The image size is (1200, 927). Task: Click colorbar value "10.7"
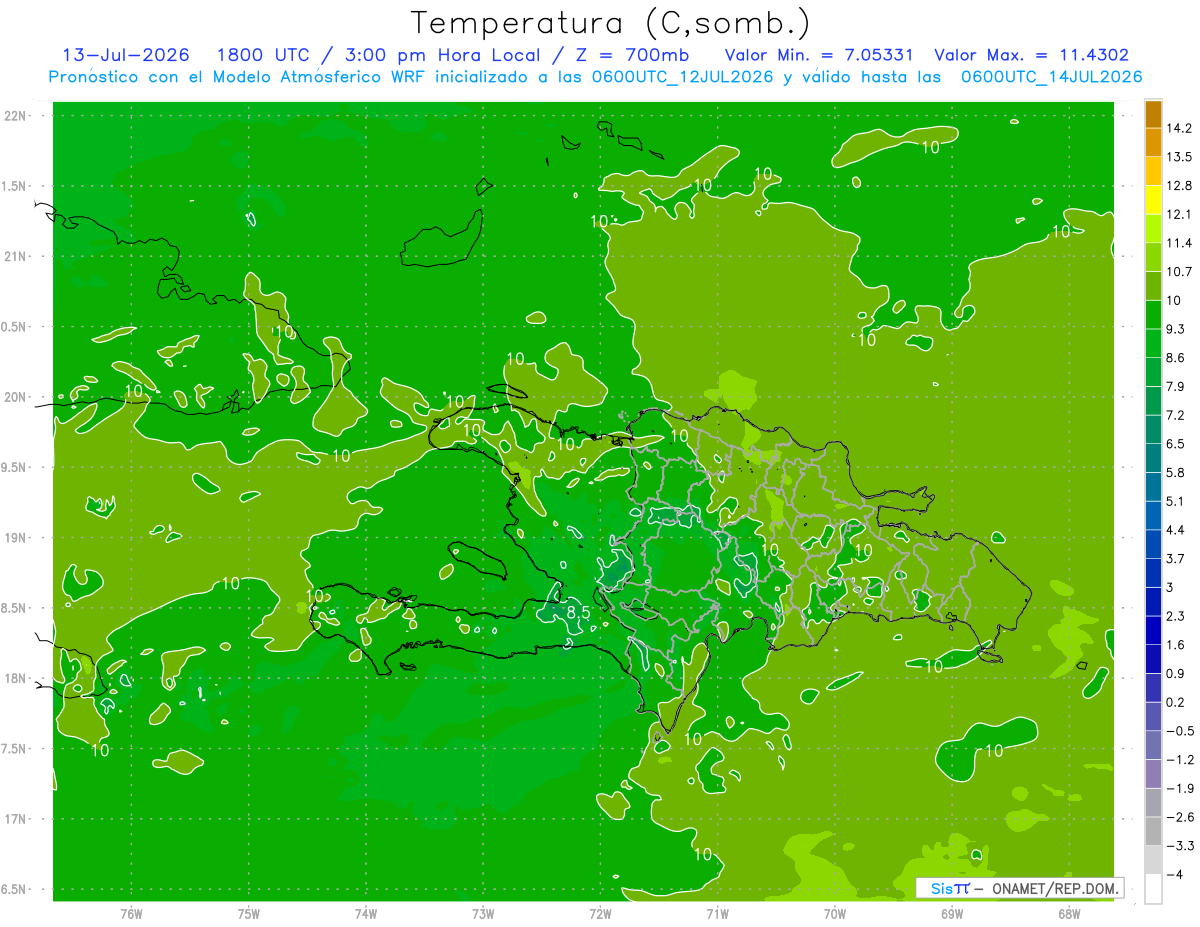tap(1180, 272)
